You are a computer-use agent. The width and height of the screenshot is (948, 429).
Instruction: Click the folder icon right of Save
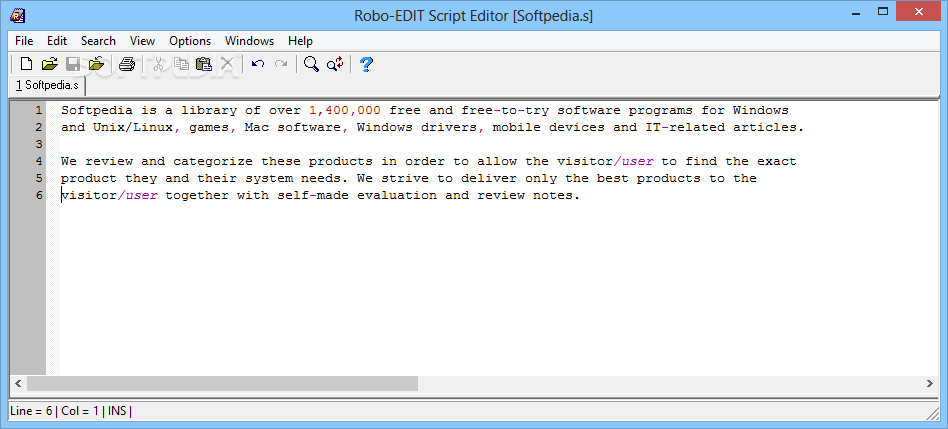pos(96,63)
